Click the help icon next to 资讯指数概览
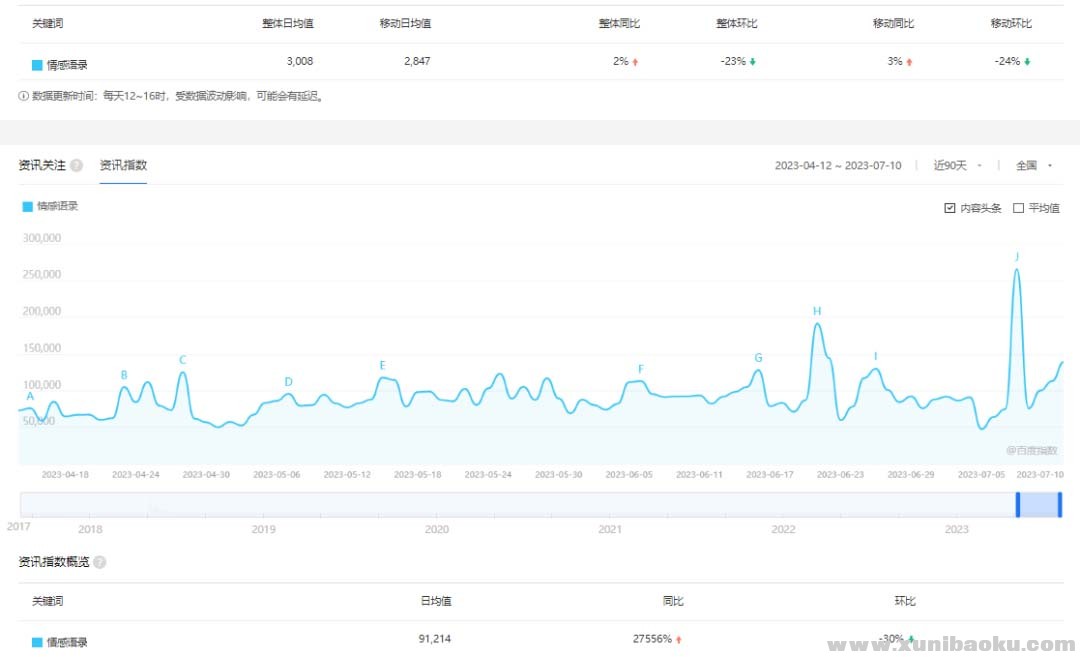This screenshot has width=1080, height=657. click(x=100, y=563)
